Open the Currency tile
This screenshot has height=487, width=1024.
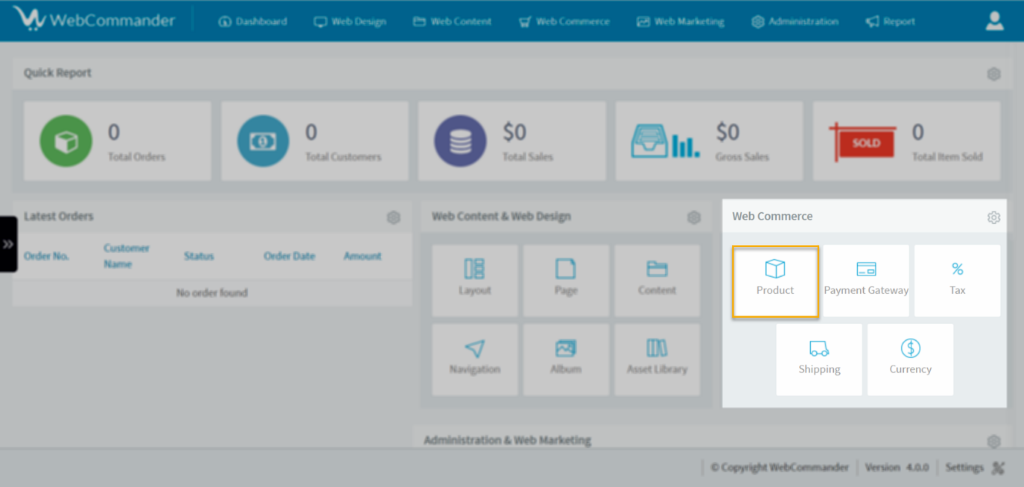910,360
